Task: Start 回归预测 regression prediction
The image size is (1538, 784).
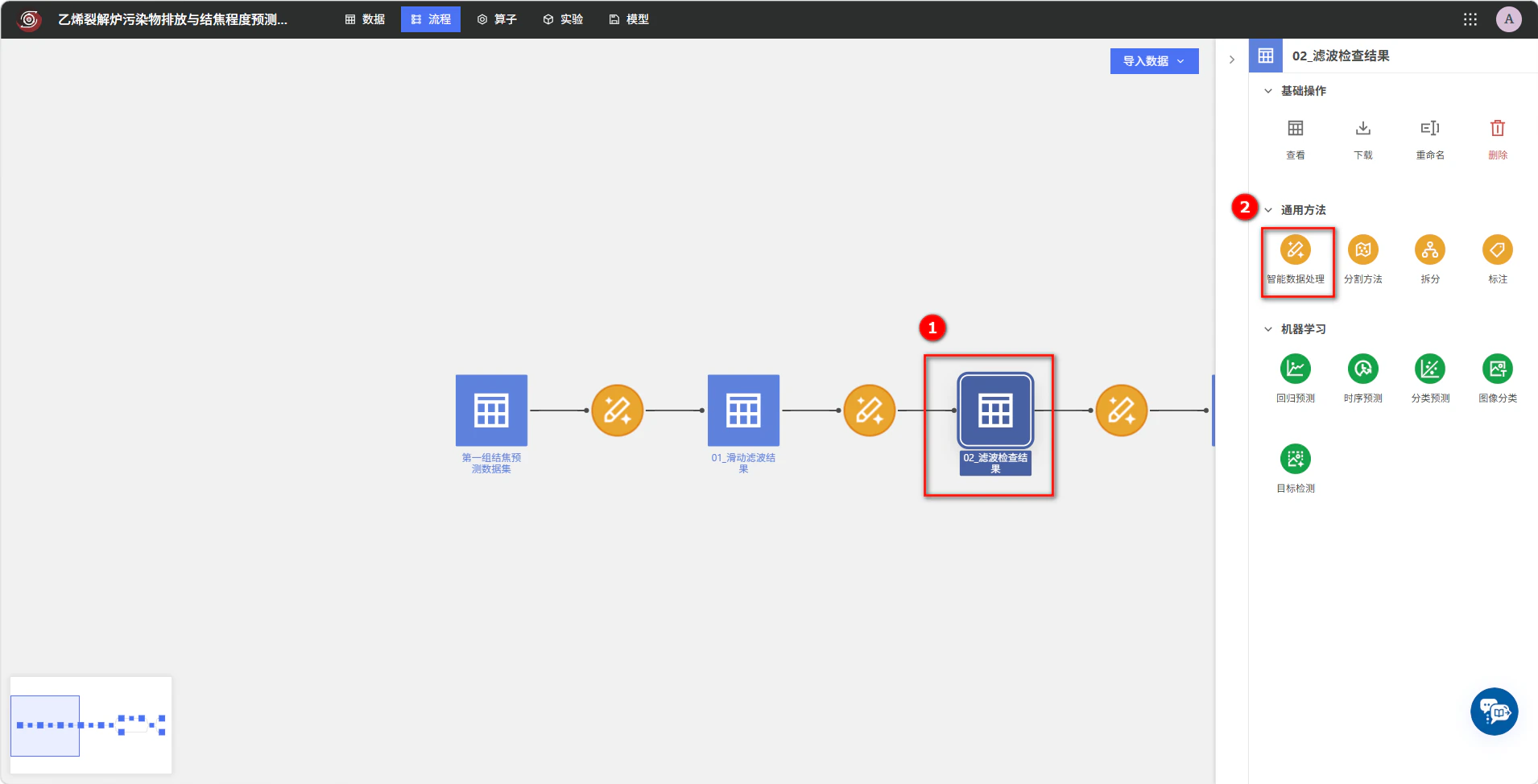Action: tap(1296, 369)
